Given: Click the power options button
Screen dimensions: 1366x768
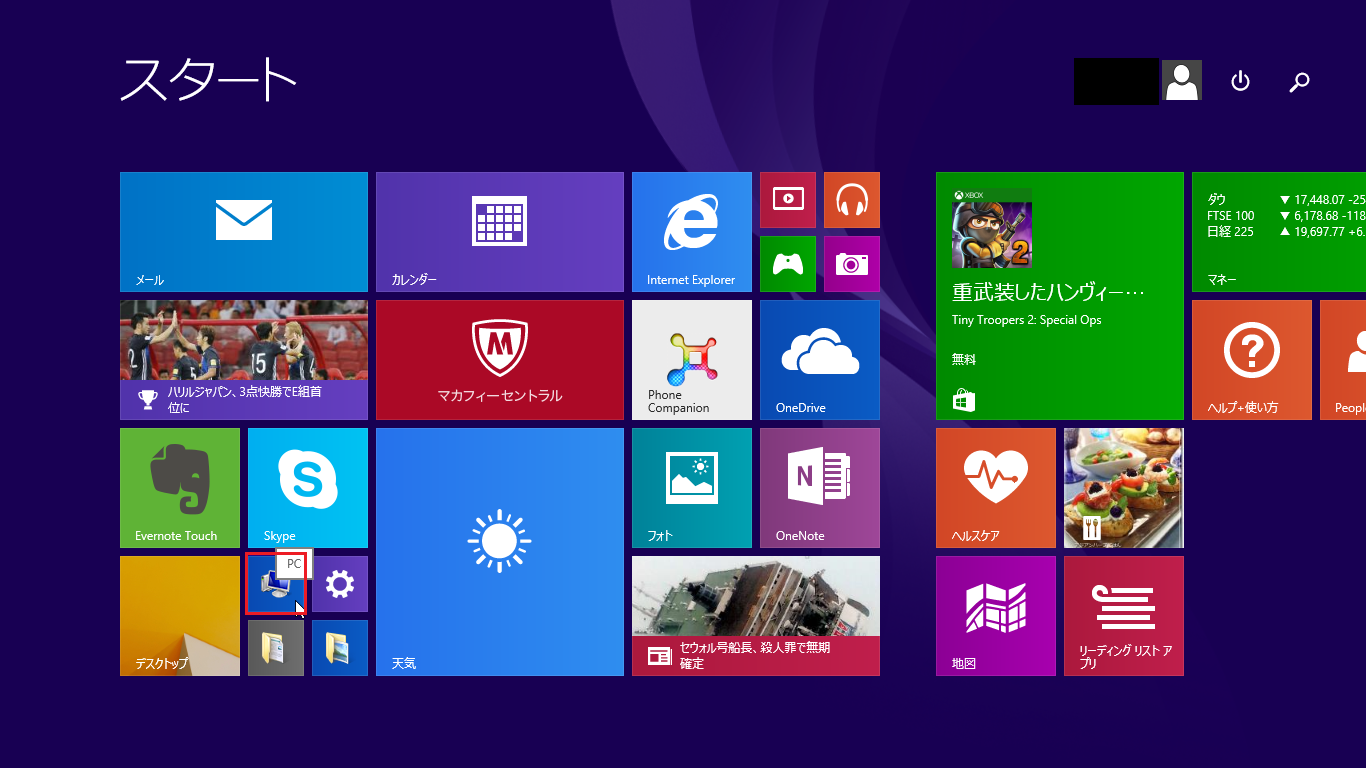Looking at the screenshot, I should [x=1240, y=81].
